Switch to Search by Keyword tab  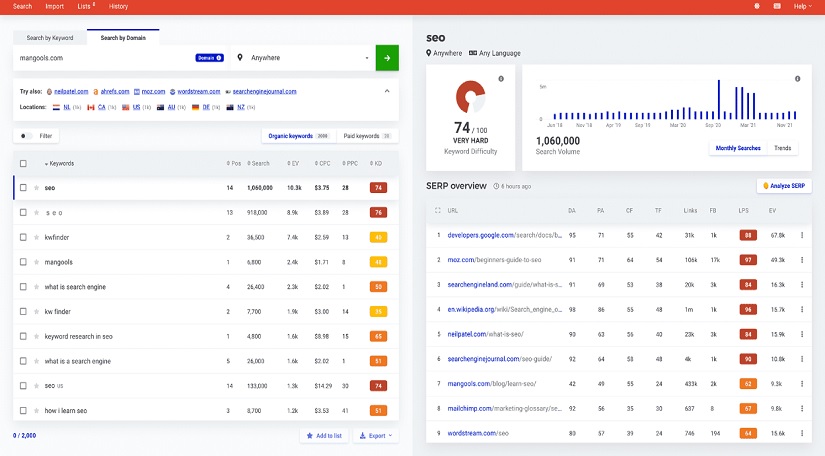coord(50,38)
